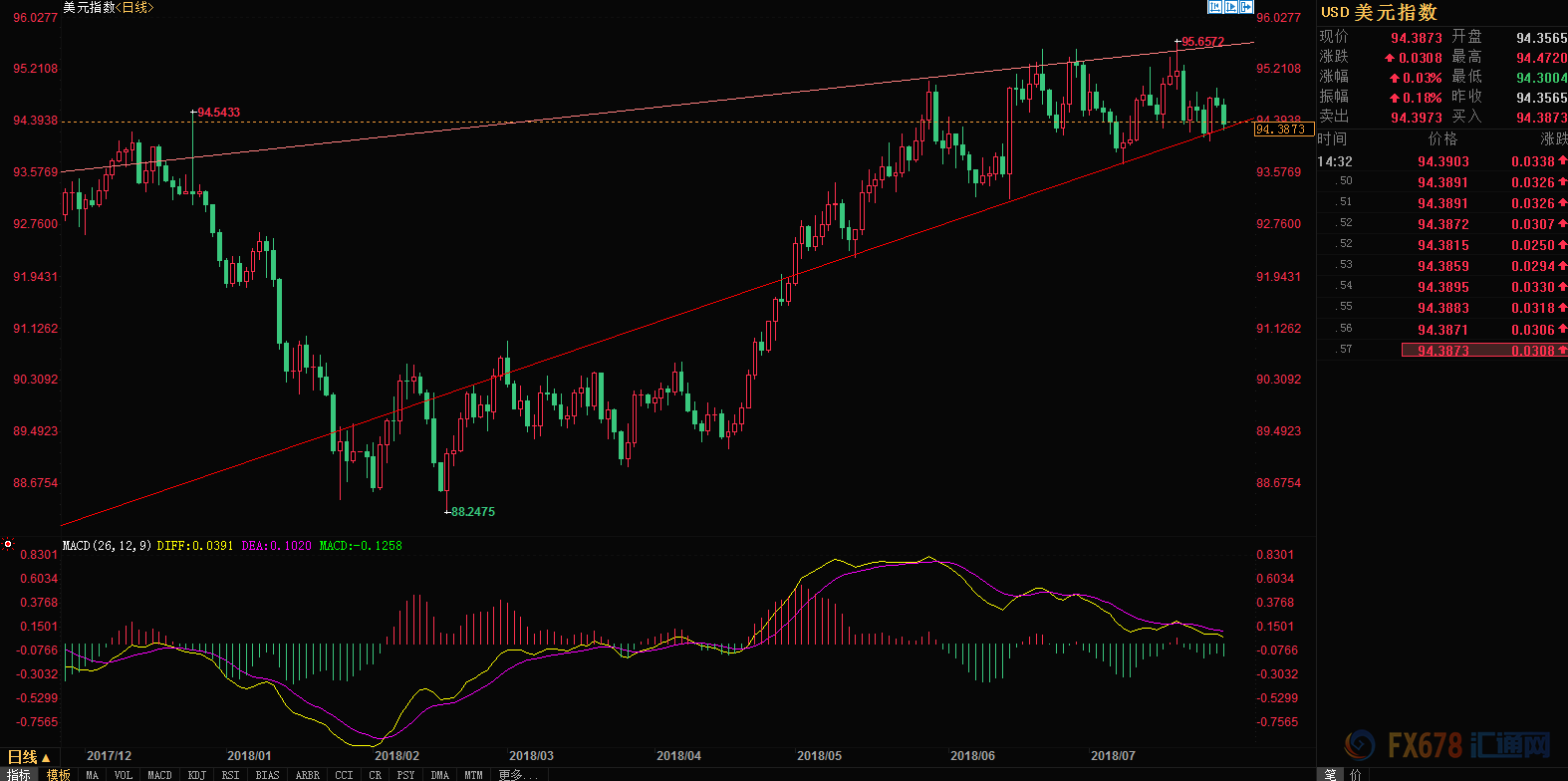Select the CR indicator

[375, 774]
